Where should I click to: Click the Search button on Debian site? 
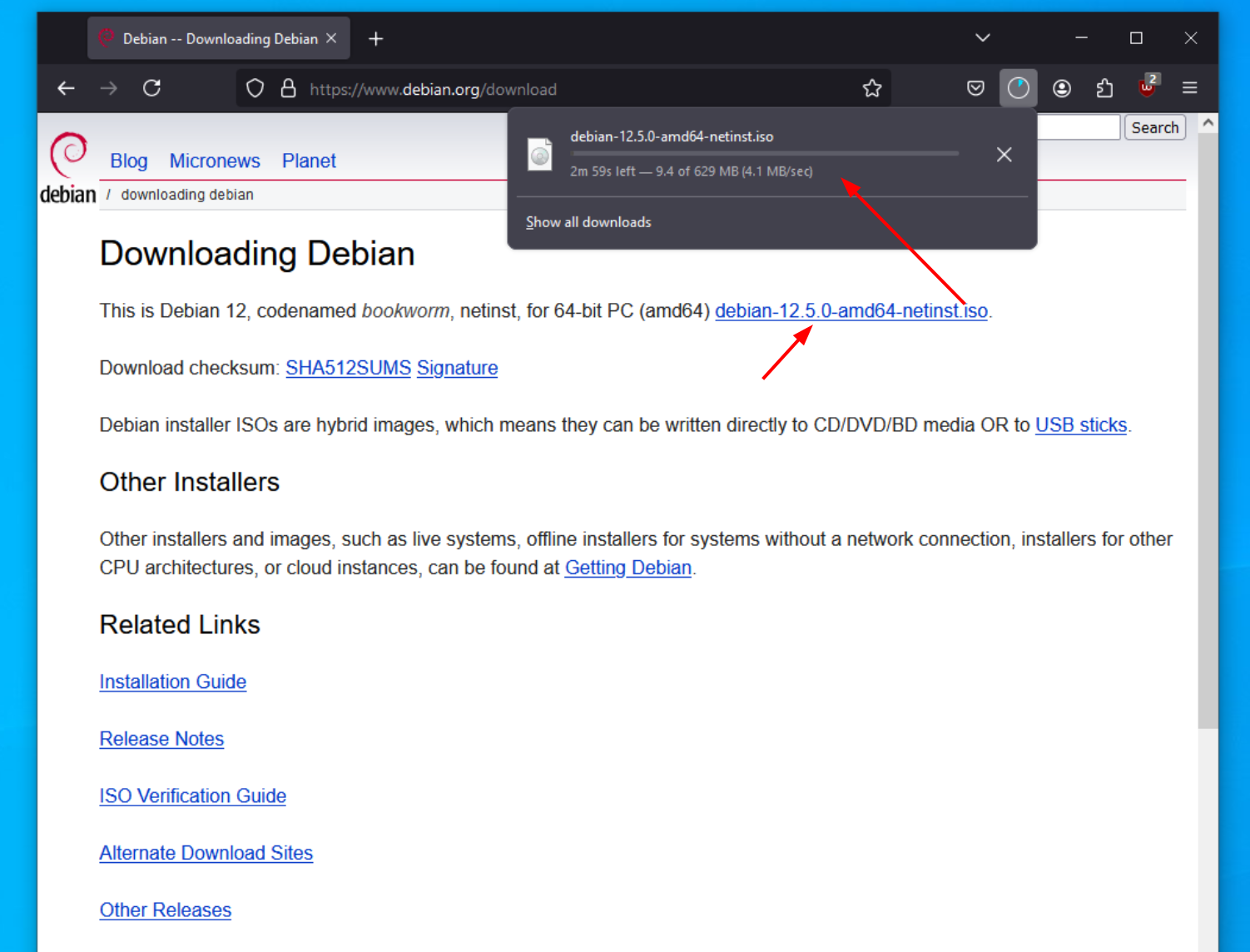[x=1155, y=127]
